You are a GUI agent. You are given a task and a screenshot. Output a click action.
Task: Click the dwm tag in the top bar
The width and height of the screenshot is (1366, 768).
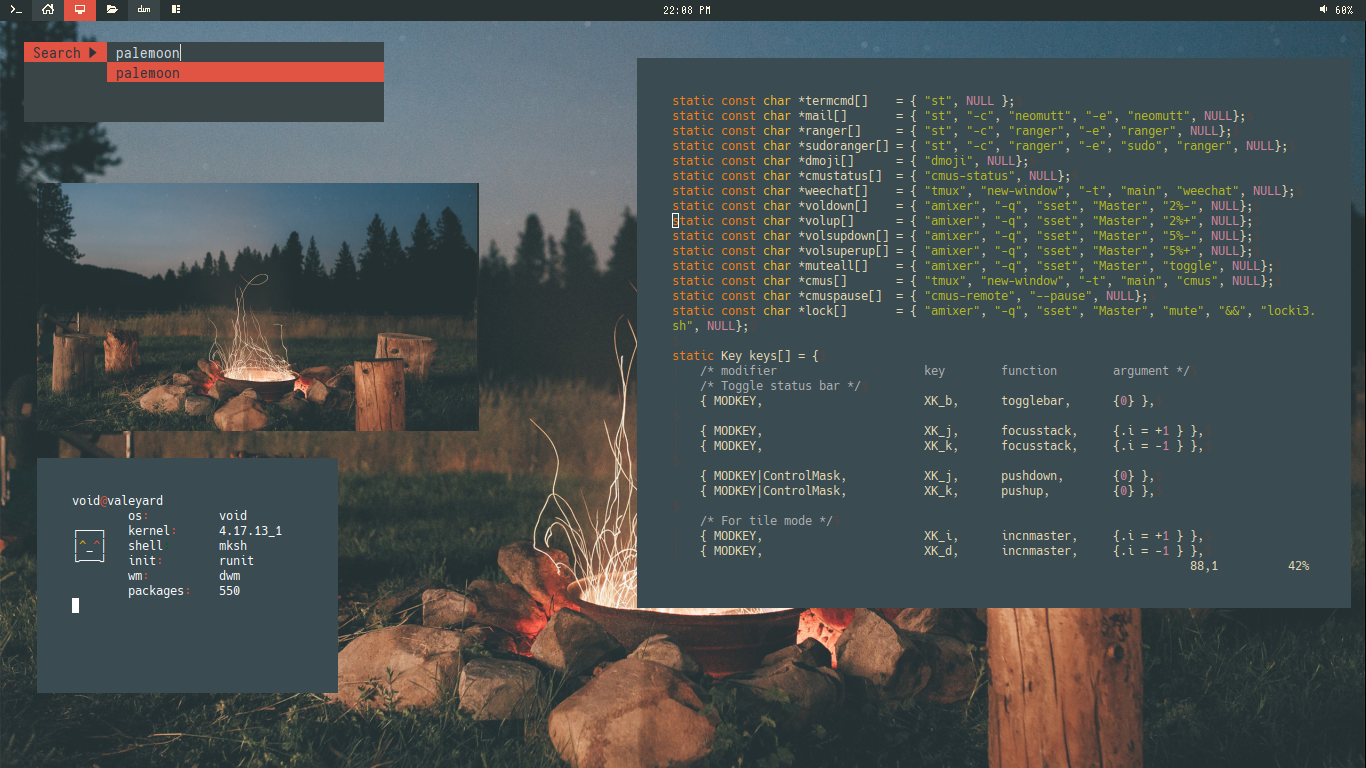144,10
